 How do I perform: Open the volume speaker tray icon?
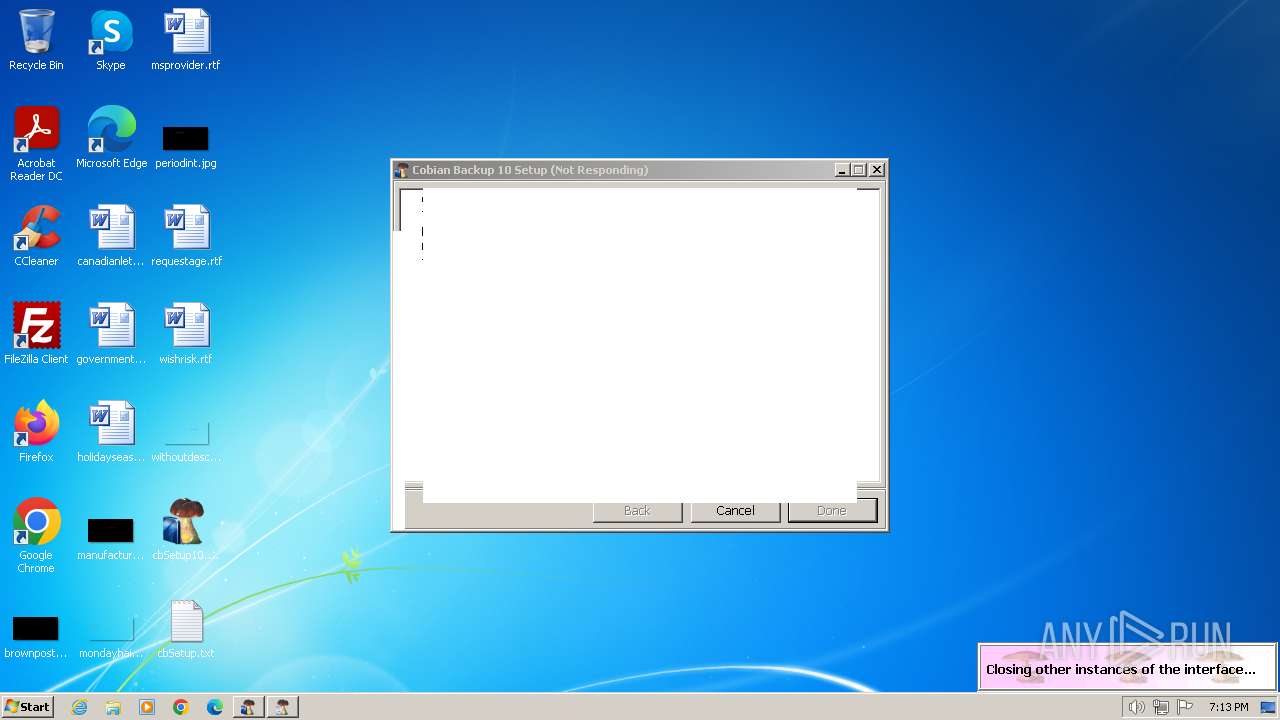[x=1136, y=707]
